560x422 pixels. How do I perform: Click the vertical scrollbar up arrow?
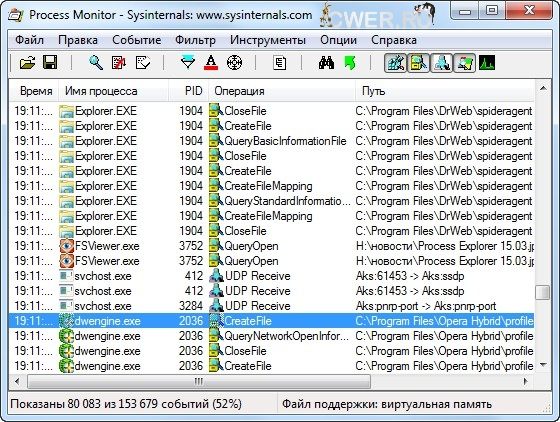point(543,88)
